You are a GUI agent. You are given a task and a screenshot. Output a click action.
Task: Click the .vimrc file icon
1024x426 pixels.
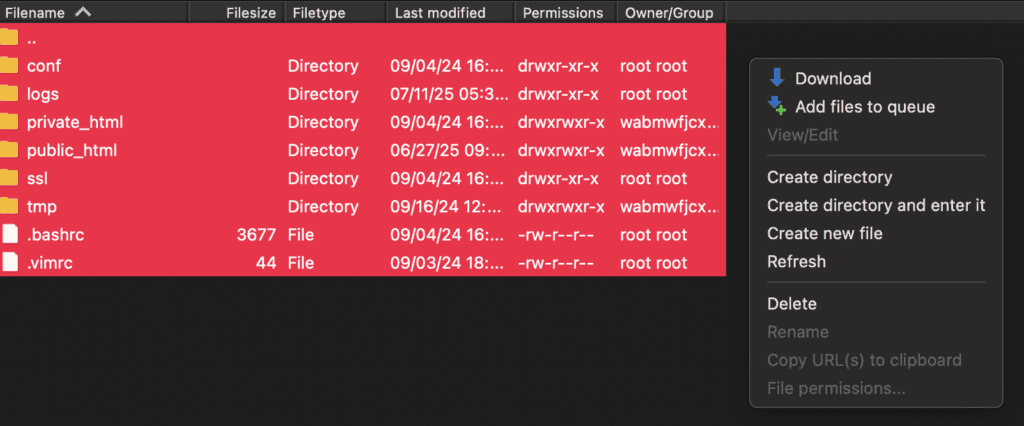(x=10, y=263)
